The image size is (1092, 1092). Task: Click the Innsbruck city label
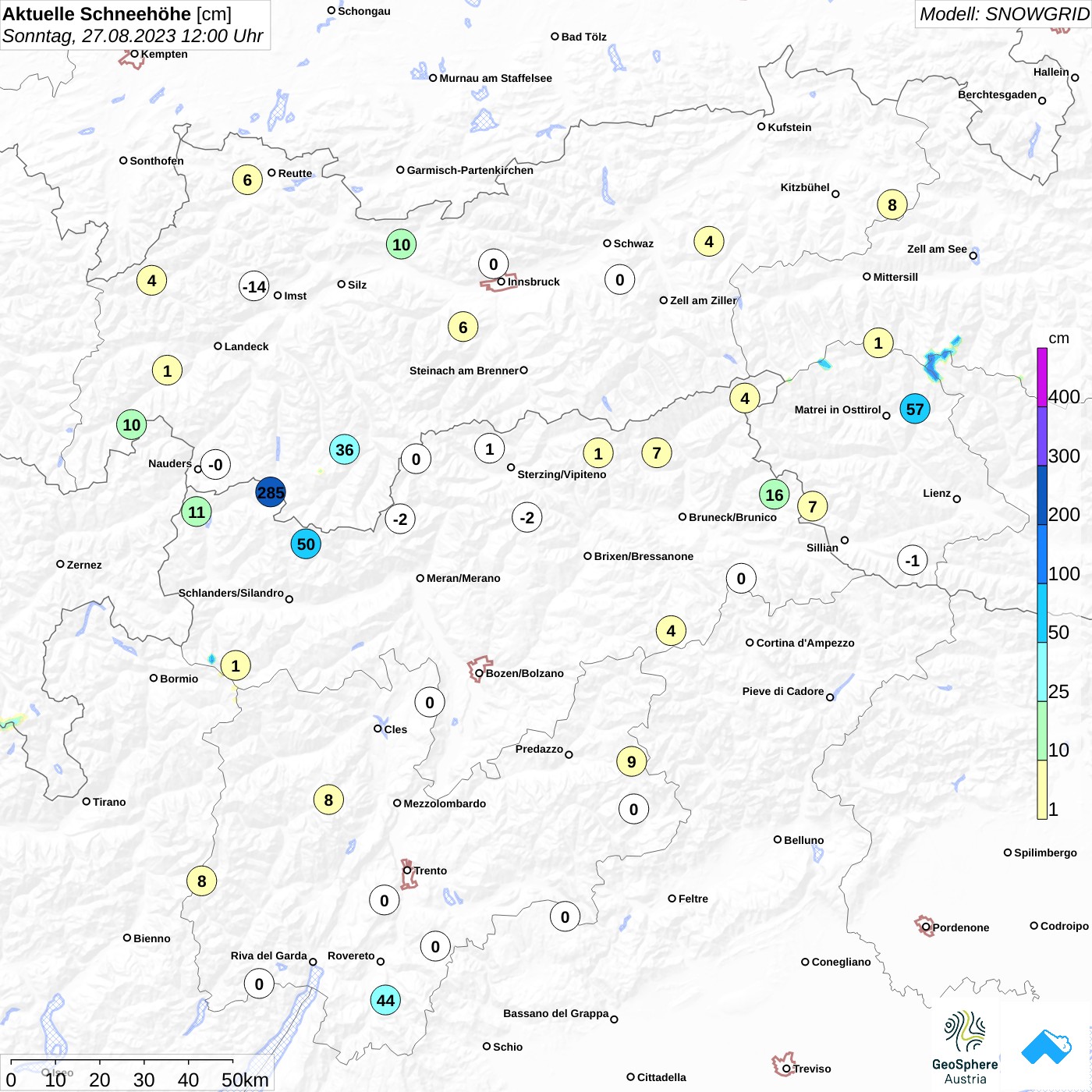tap(534, 282)
